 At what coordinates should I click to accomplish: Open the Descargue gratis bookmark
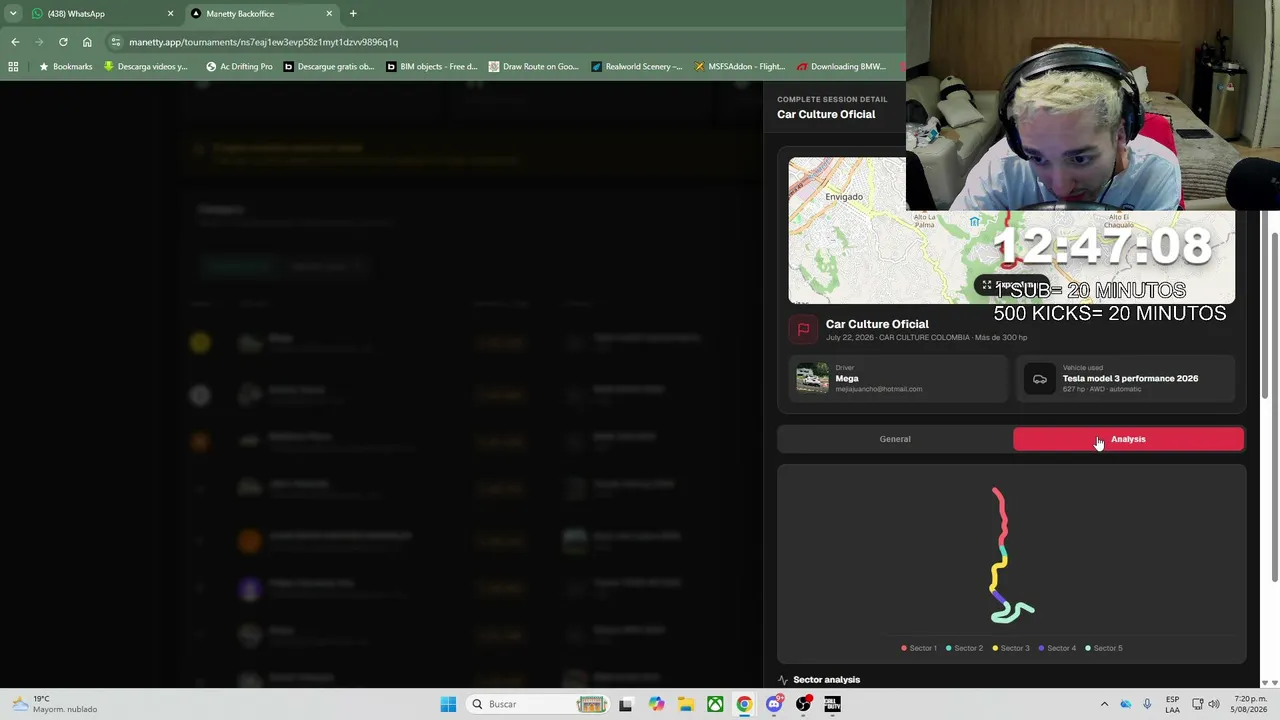click(x=329, y=67)
